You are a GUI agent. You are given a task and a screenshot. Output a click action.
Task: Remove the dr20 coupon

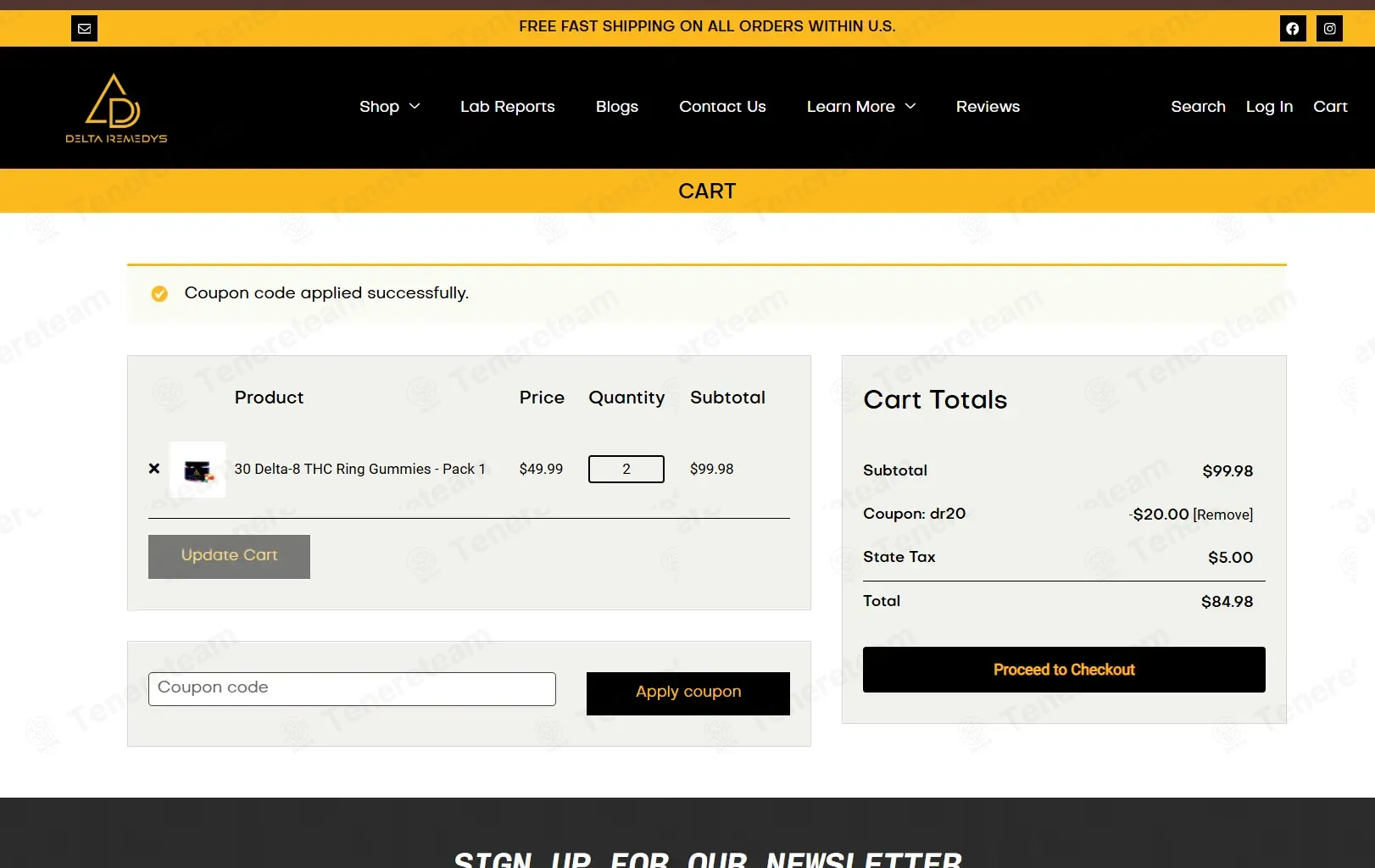[1222, 515]
